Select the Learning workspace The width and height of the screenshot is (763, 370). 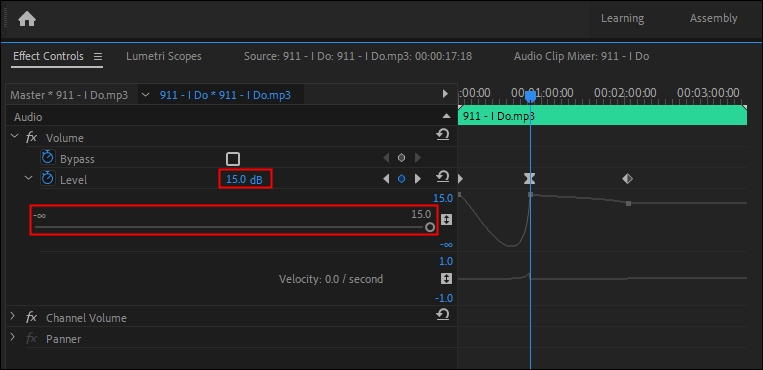[622, 18]
